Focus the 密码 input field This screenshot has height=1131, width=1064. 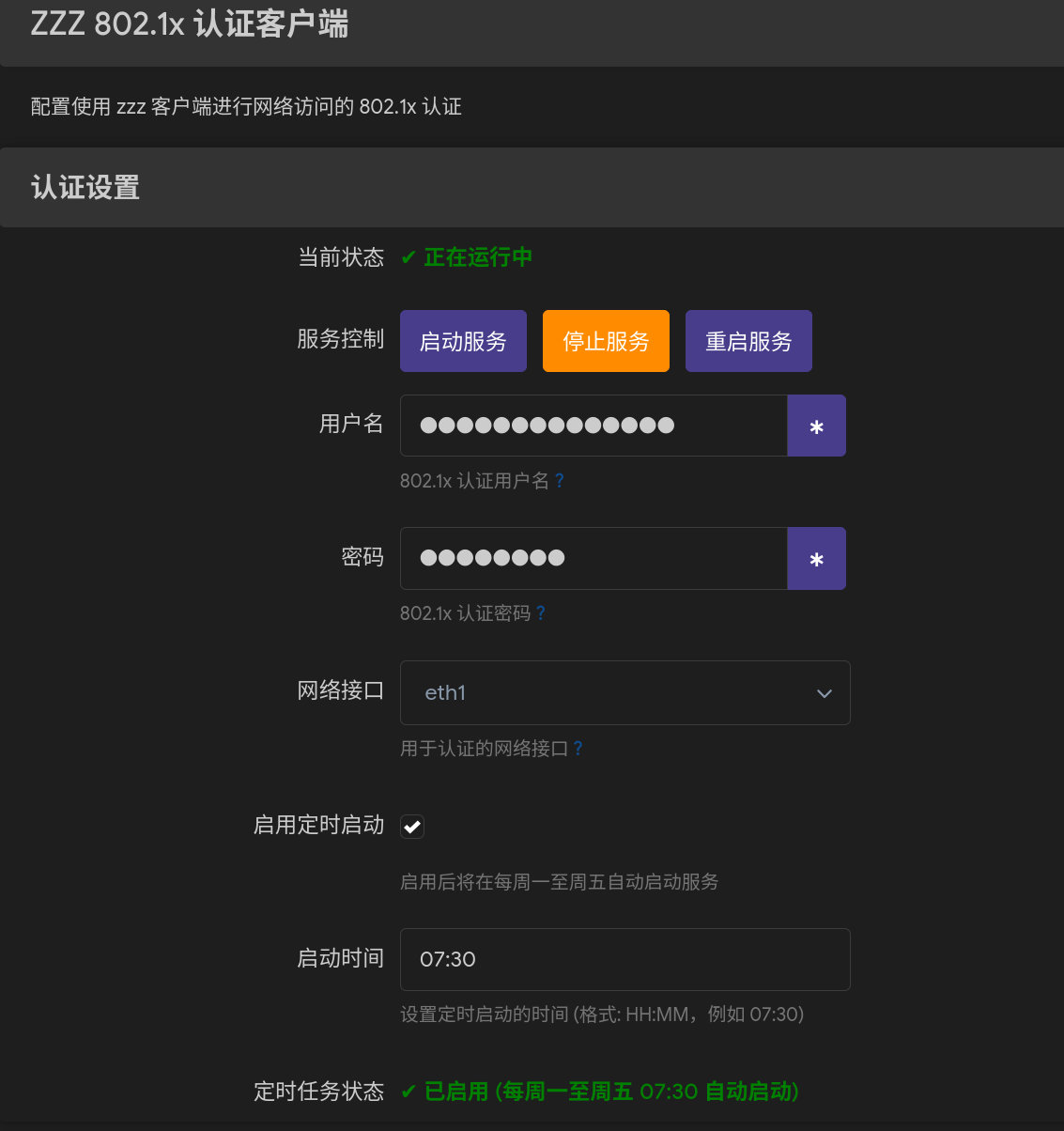click(594, 559)
